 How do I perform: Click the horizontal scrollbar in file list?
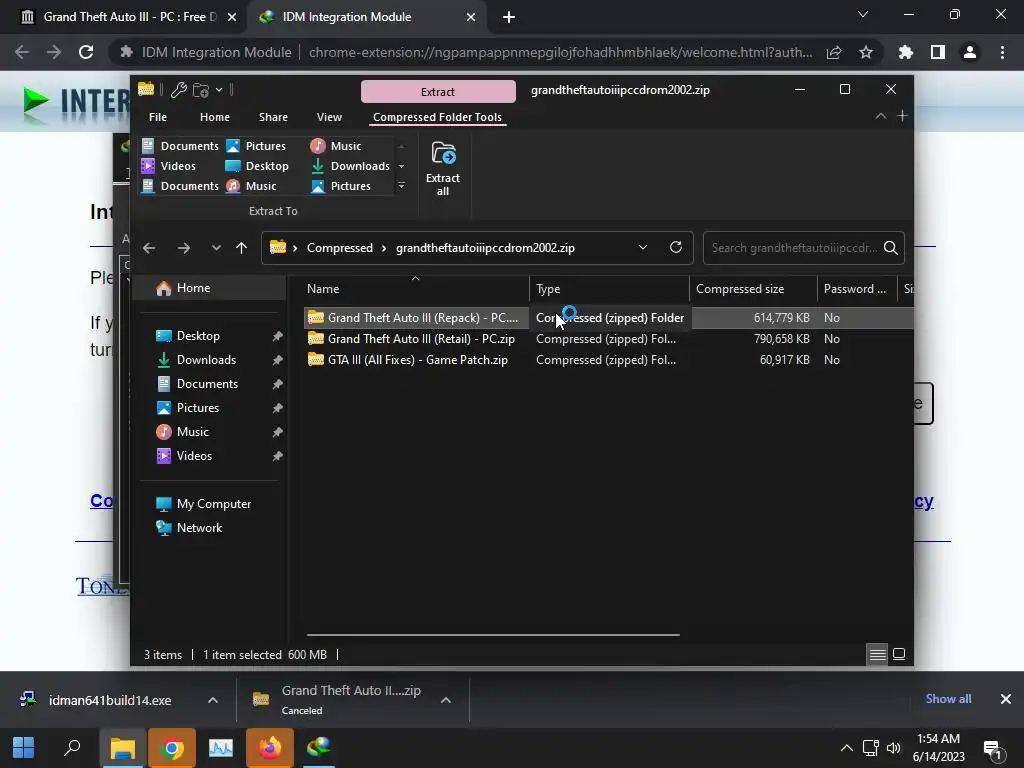pos(493,634)
